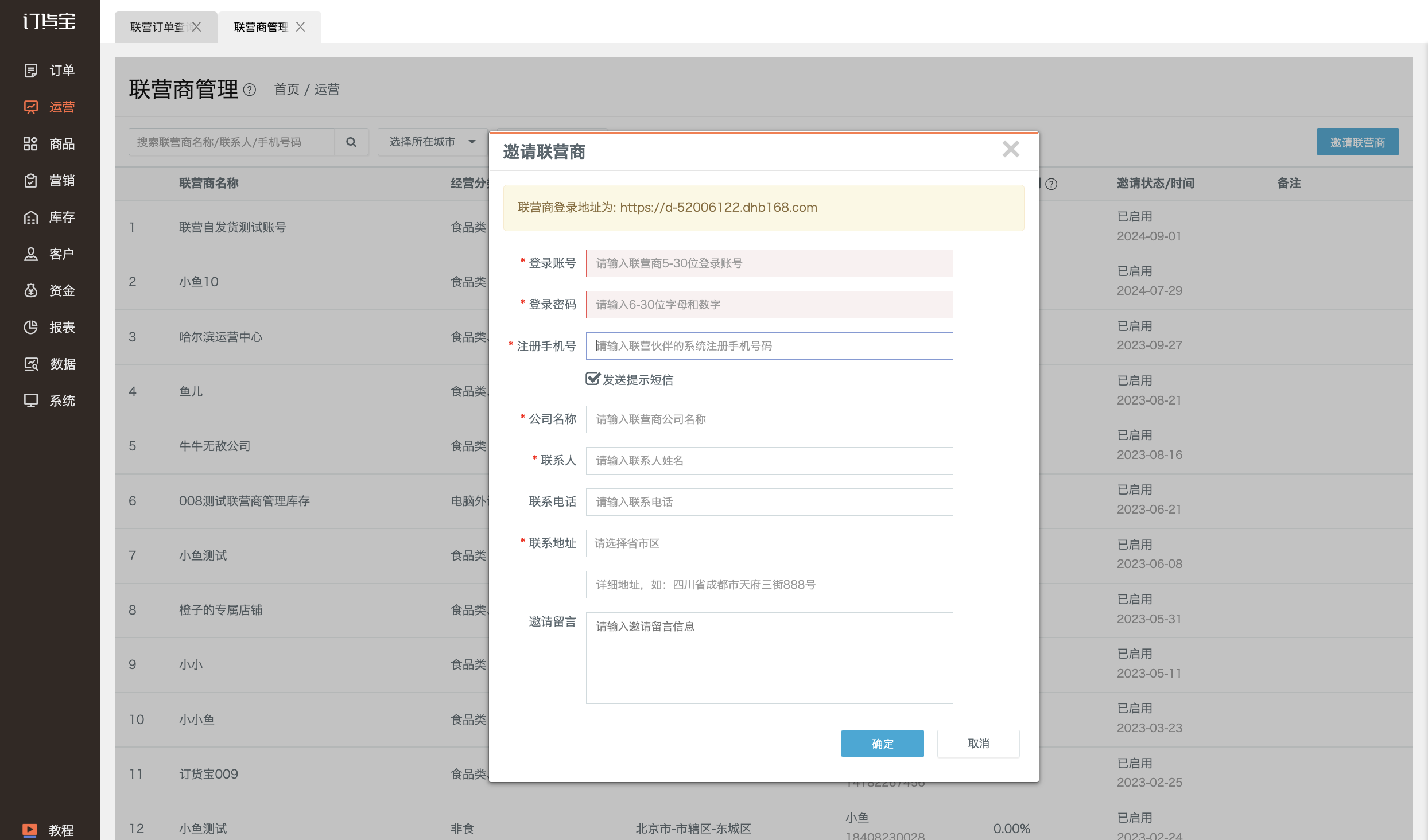
Task: Close the 联营商管理 tab
Action: [x=300, y=27]
